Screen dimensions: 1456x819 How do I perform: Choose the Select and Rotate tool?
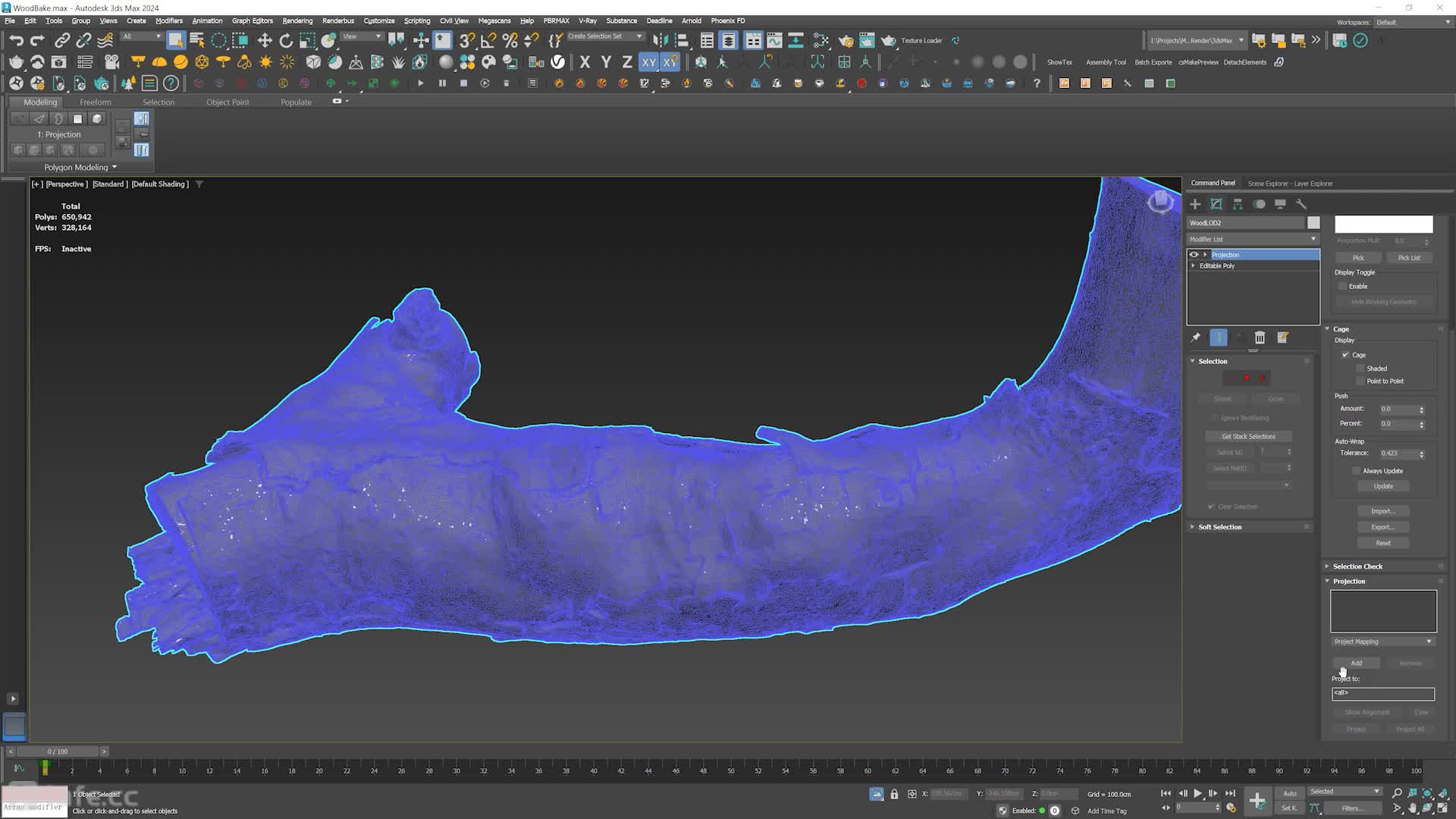[x=286, y=40]
